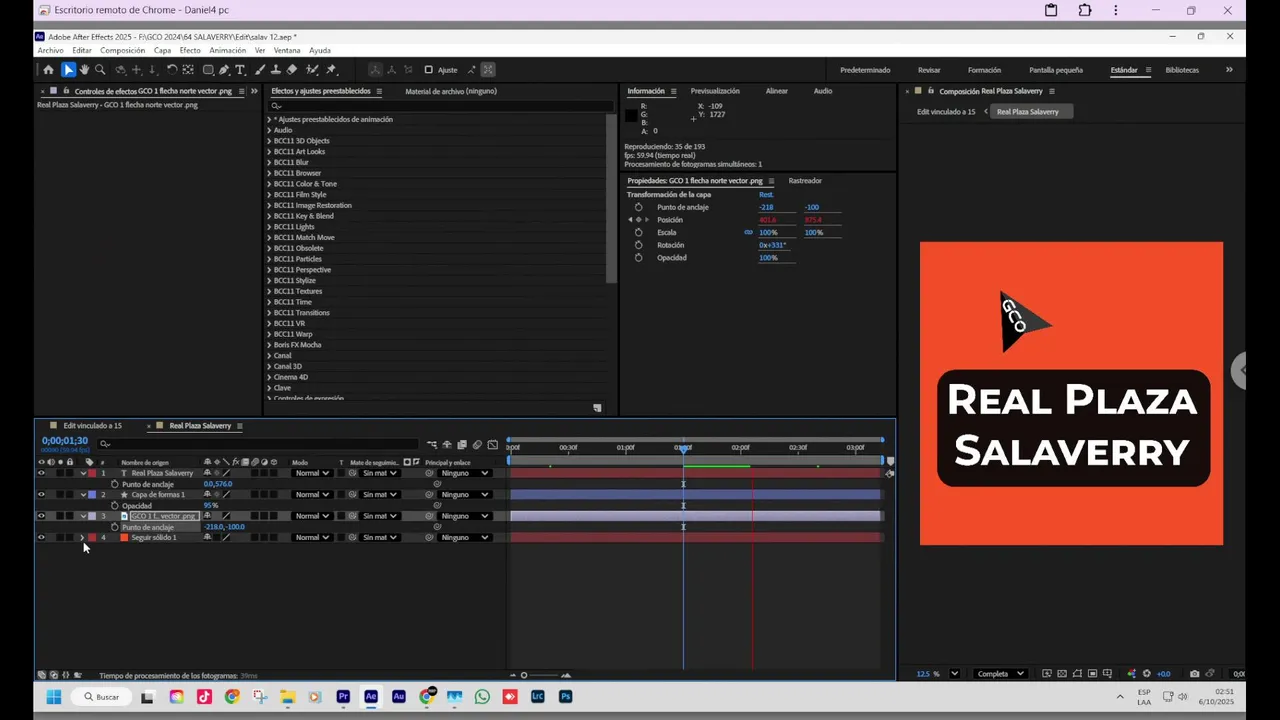Click the Edit vinculado a 15 breadcrumb

(x=946, y=112)
